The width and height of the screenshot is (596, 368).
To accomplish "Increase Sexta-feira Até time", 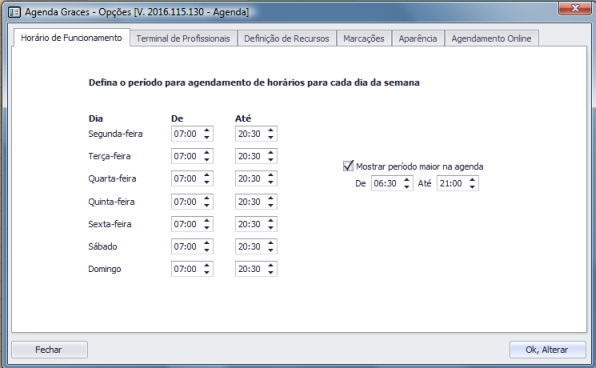I will coord(271,220).
